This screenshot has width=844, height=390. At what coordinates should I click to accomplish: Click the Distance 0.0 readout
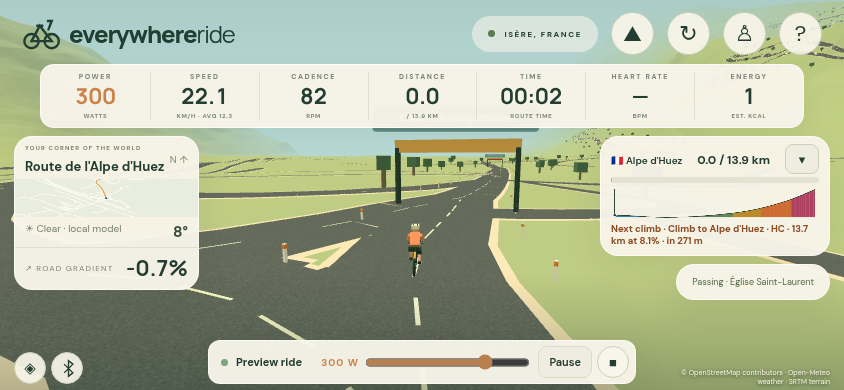(422, 96)
